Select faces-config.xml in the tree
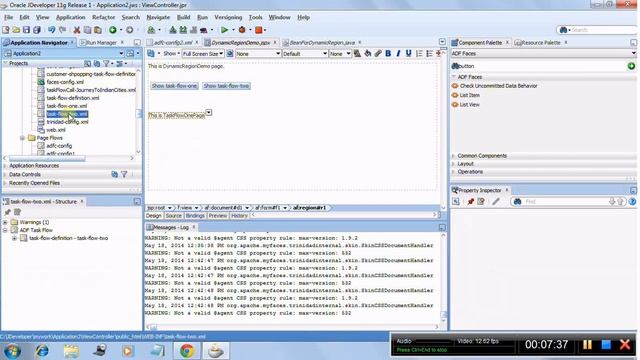 coord(65,82)
